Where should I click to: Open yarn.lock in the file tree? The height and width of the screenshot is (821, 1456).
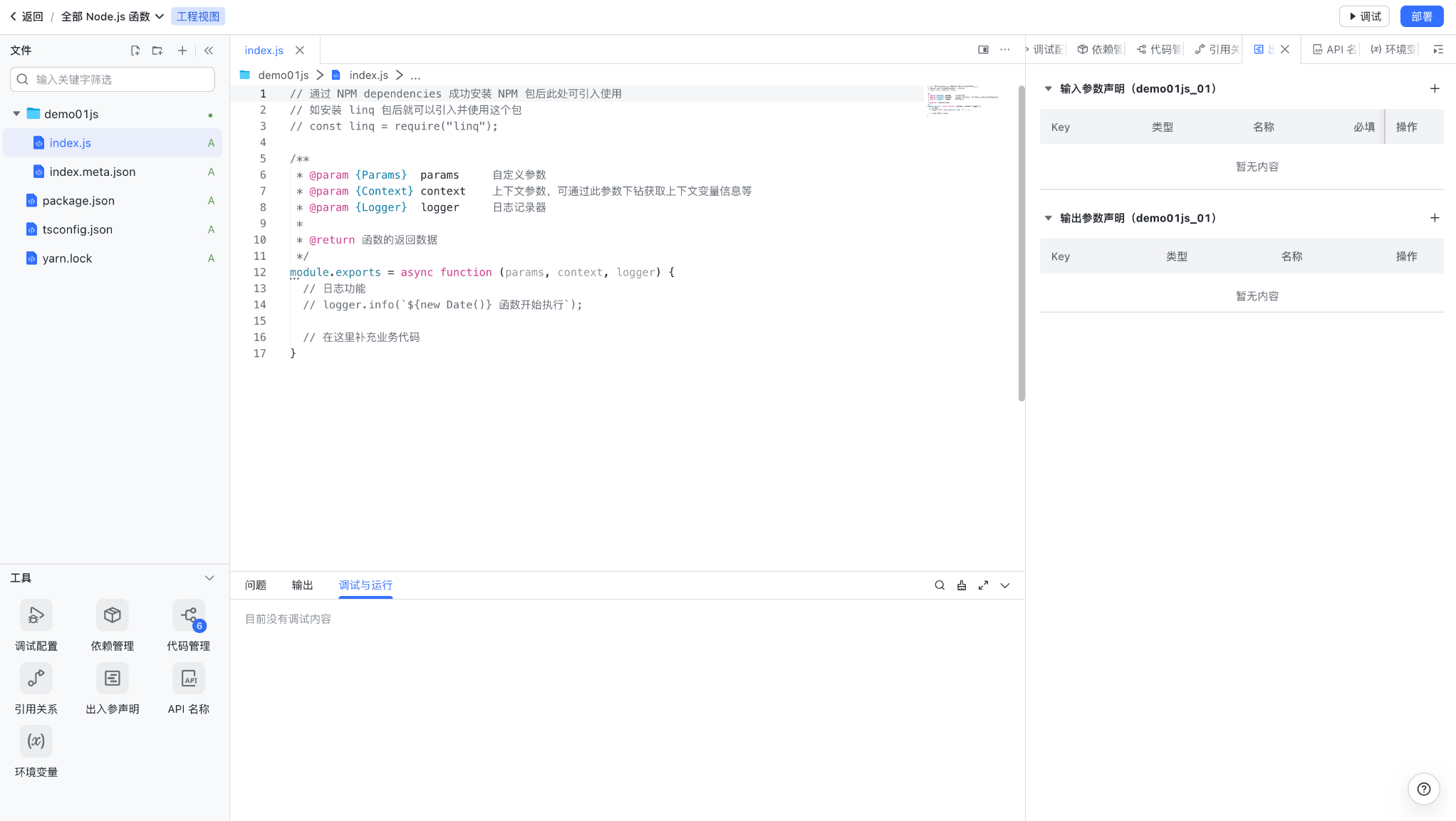(x=113, y=258)
